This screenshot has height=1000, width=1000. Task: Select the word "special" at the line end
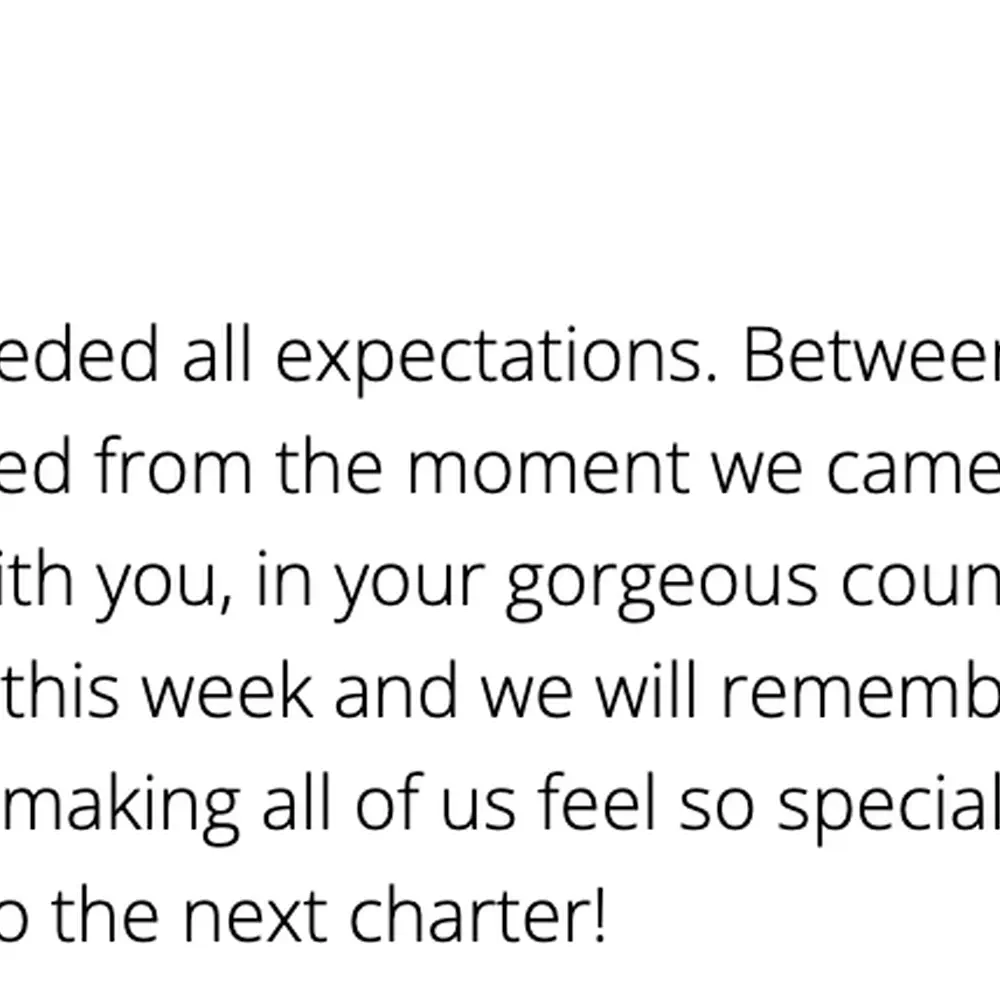coord(888,809)
